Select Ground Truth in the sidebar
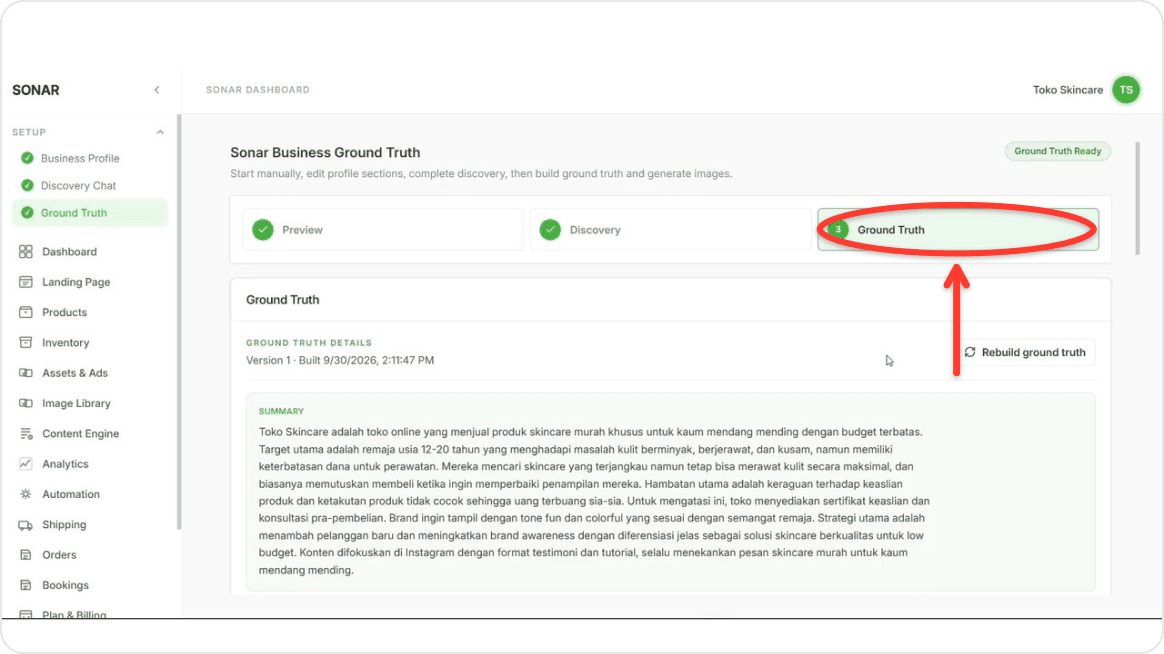Viewport: 1164px width, 654px height. (x=90, y=213)
